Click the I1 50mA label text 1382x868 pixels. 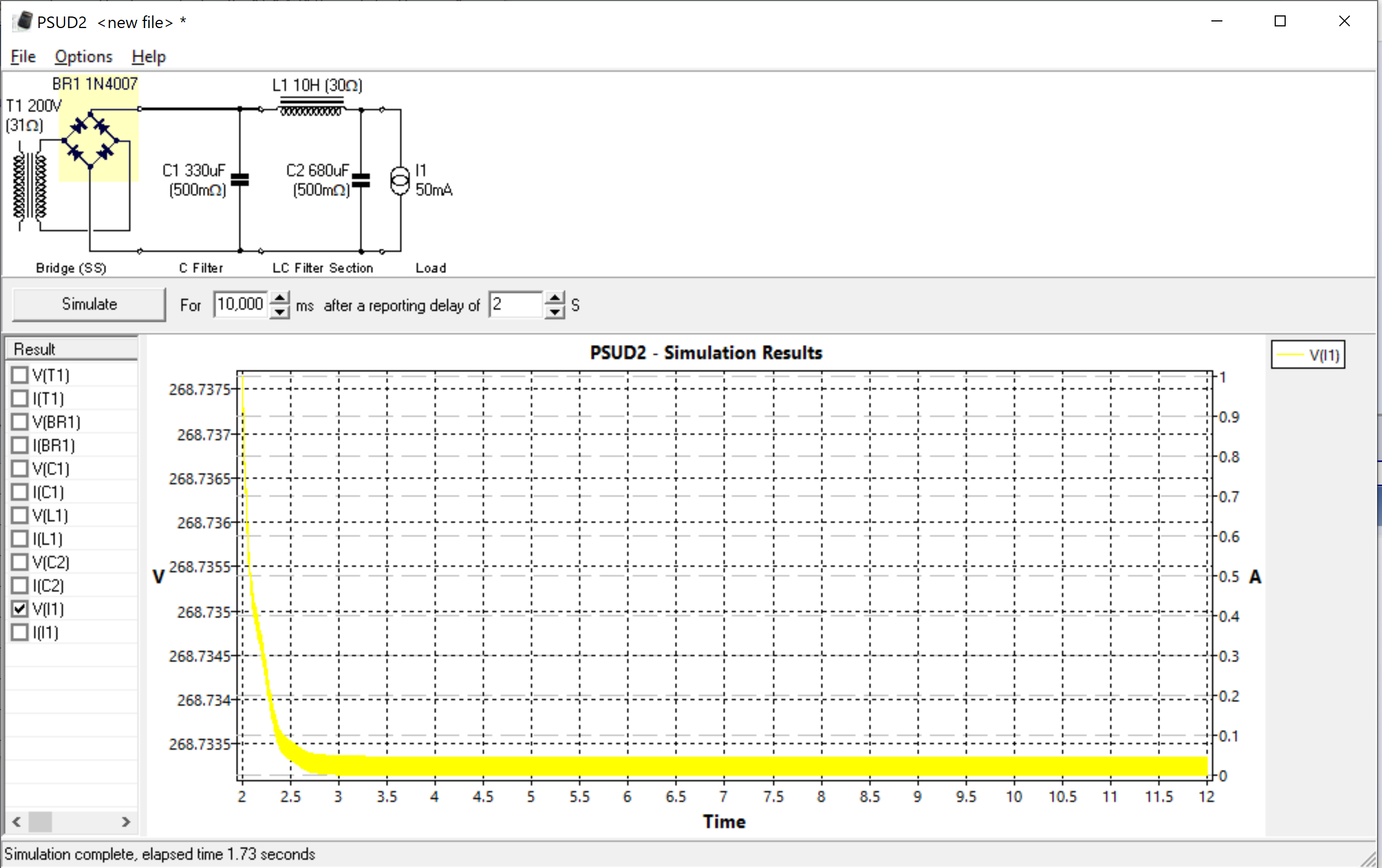(434, 180)
